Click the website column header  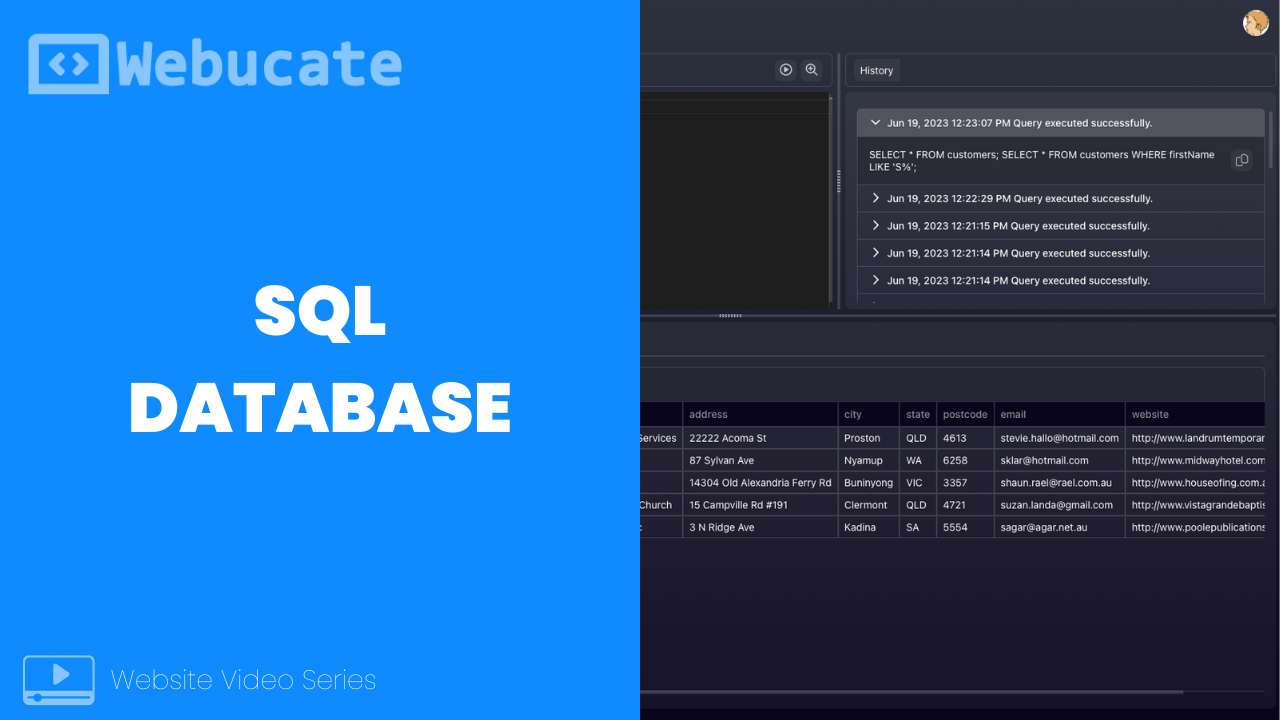coord(1195,414)
